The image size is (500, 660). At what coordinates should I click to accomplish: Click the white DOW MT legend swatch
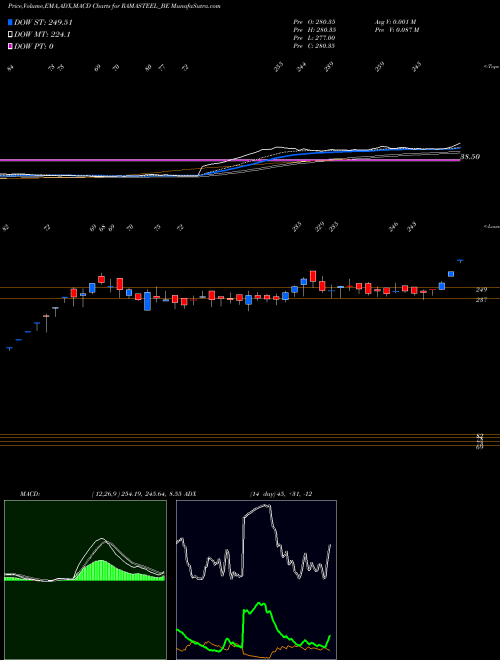point(10,35)
